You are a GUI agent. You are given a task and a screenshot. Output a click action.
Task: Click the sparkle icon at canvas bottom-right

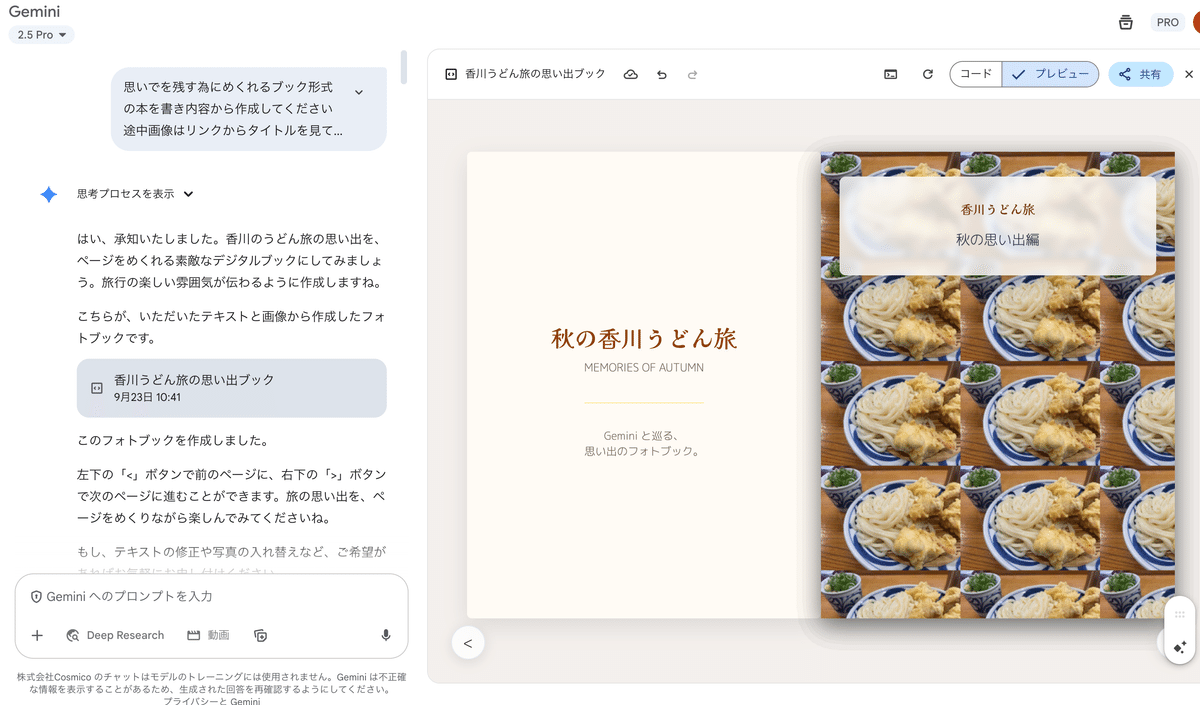[1180, 647]
